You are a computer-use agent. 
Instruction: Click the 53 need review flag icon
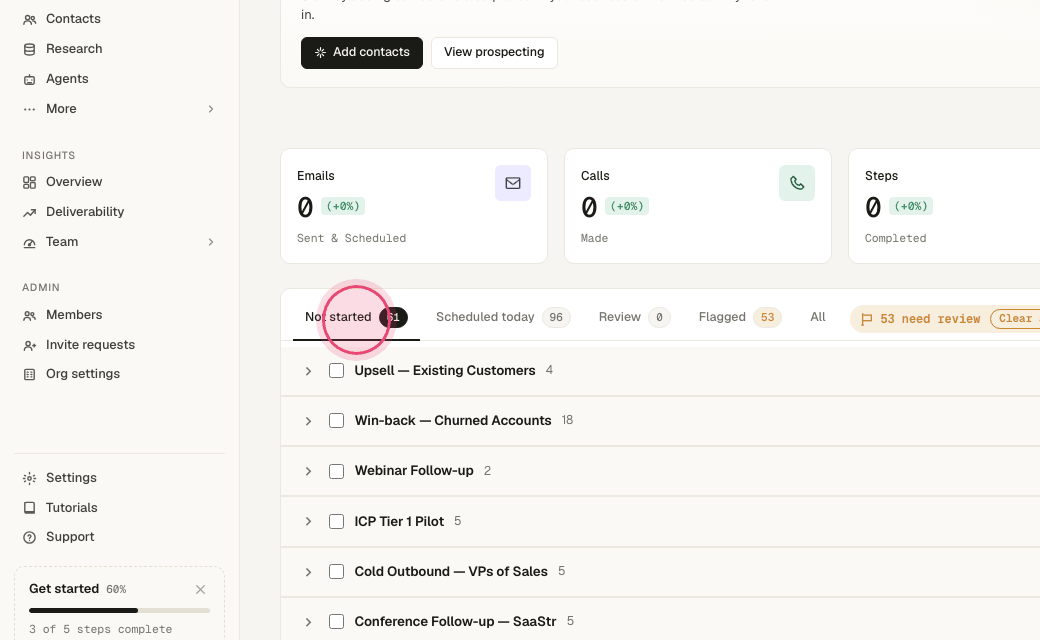[x=866, y=320]
